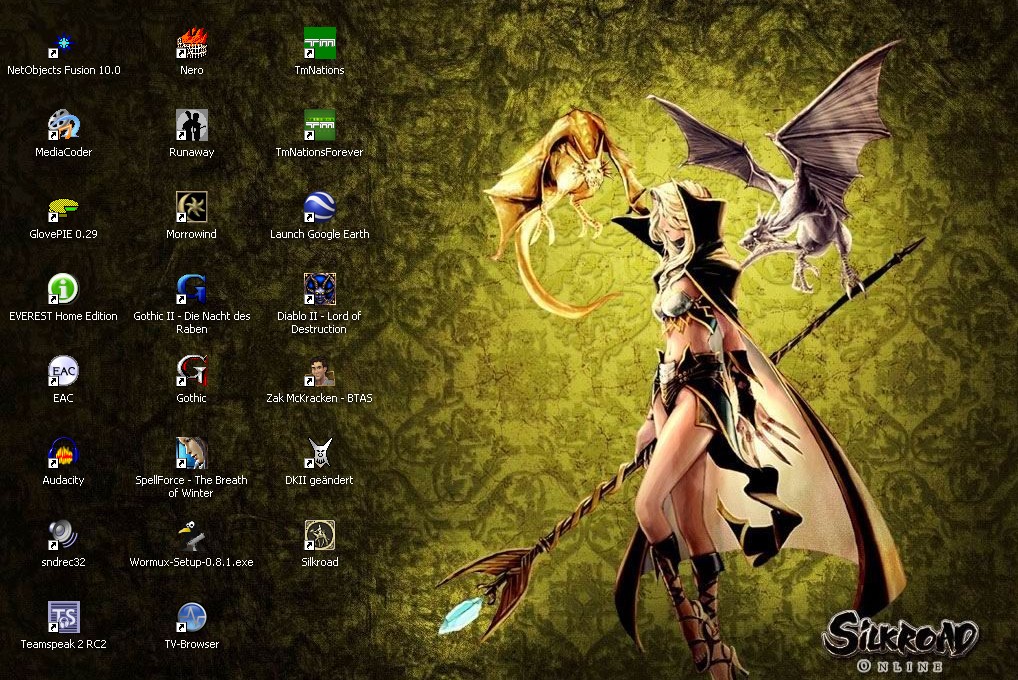This screenshot has width=1018, height=680.
Task: Click the TV-Browser desktop icon
Action: (191, 618)
